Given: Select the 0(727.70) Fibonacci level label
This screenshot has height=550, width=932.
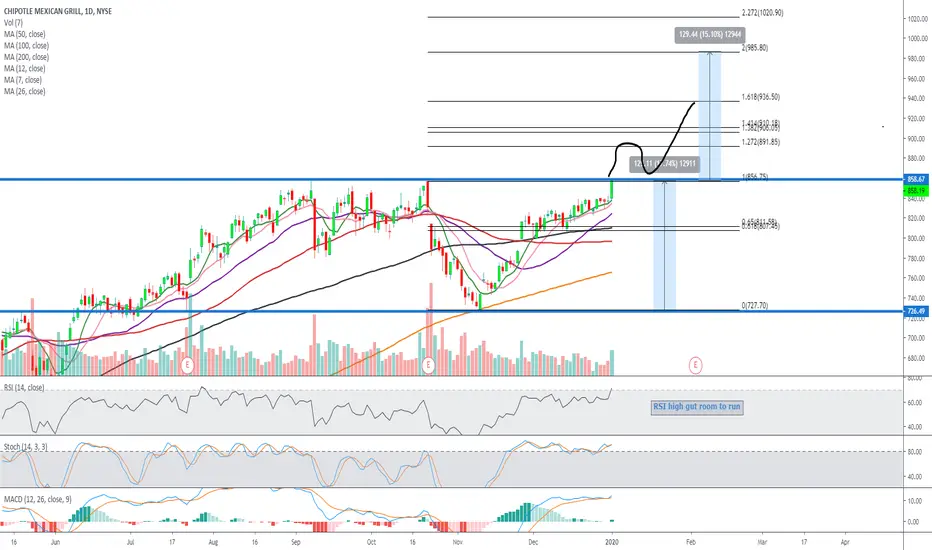Looking at the screenshot, I should pos(754,306).
